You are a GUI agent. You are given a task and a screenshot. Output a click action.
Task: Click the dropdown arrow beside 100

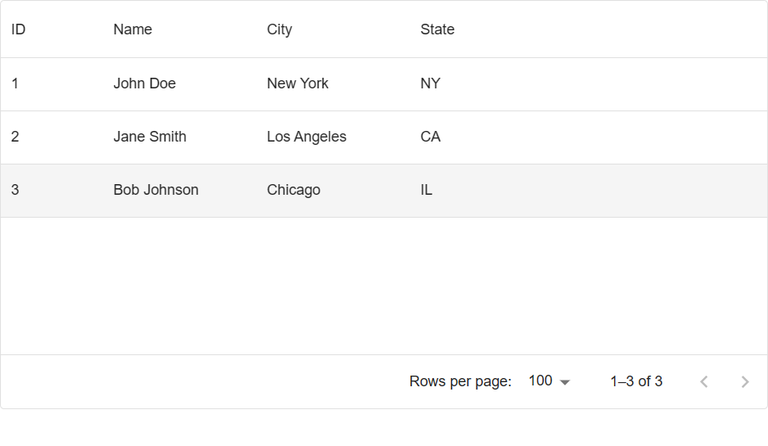click(x=565, y=382)
